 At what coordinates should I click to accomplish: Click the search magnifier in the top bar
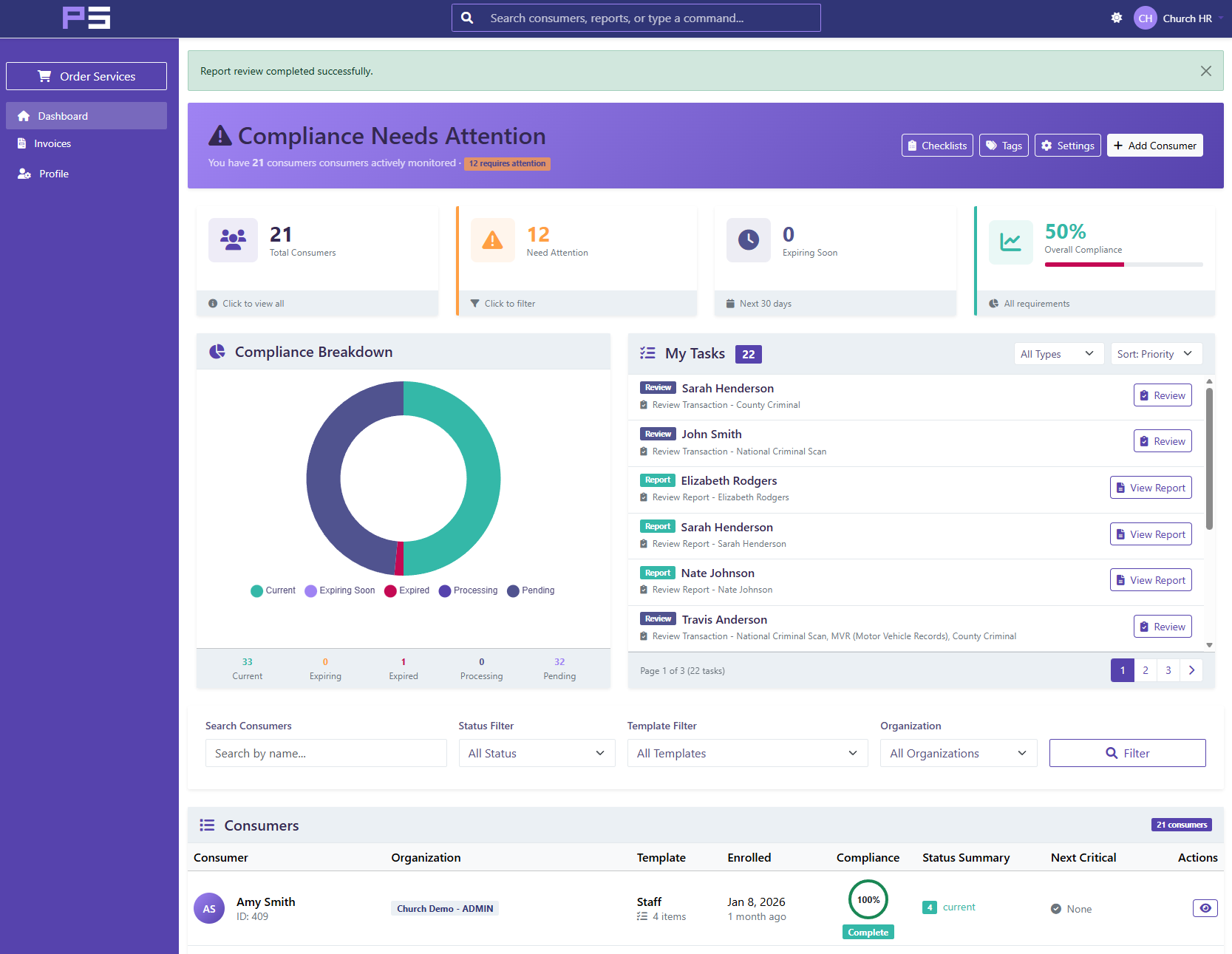click(x=467, y=17)
